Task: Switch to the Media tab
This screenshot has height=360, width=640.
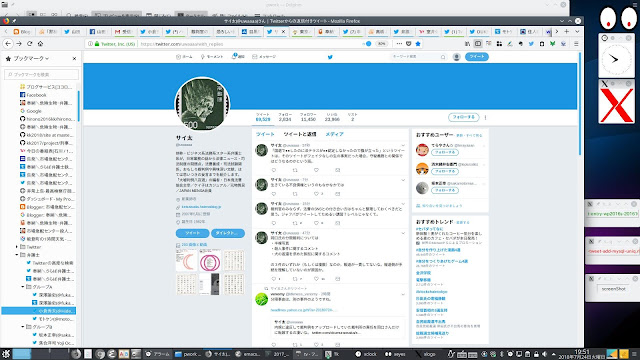Action: coord(334,134)
